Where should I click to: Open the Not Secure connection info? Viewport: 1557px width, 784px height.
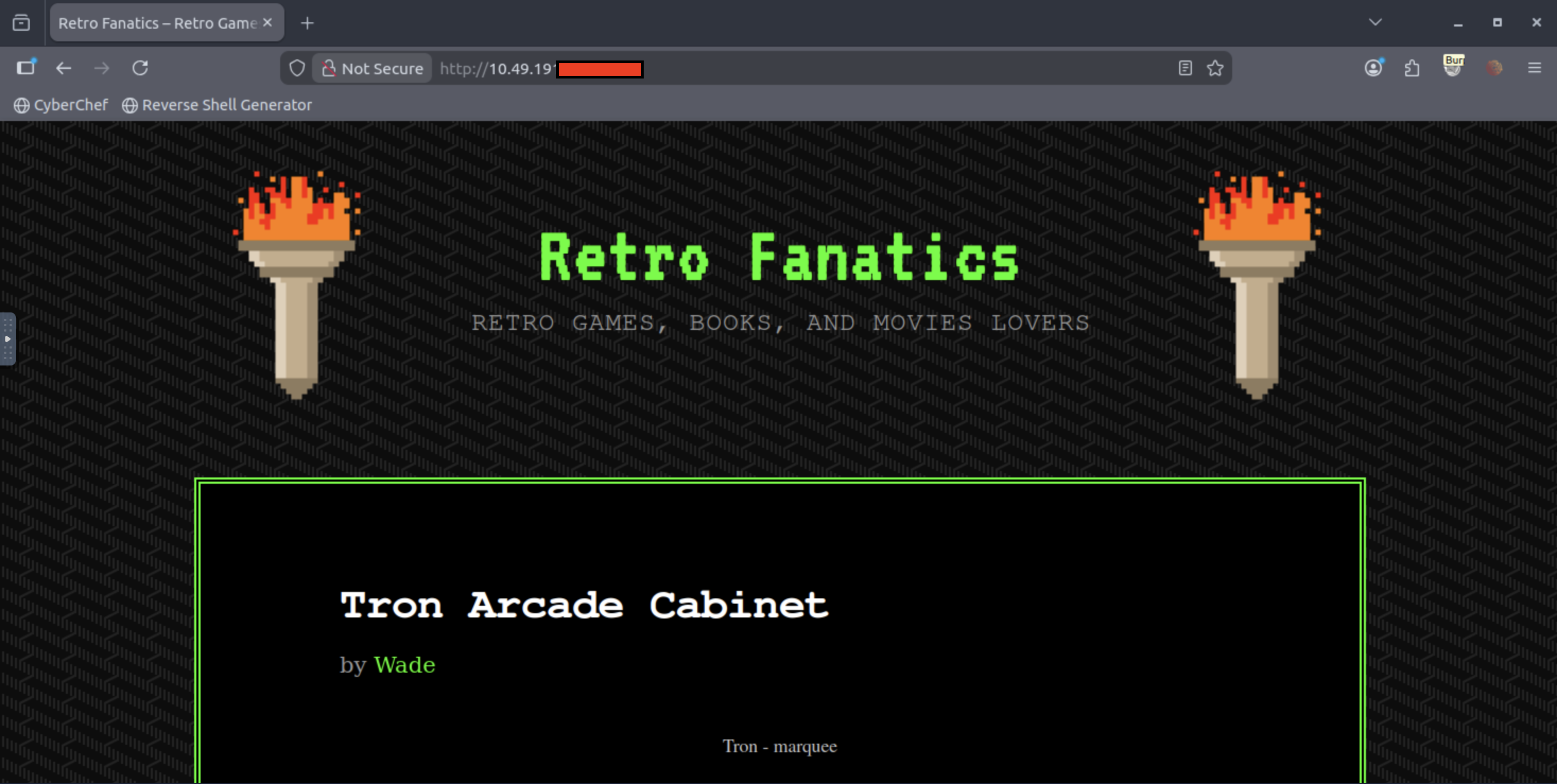[373, 68]
